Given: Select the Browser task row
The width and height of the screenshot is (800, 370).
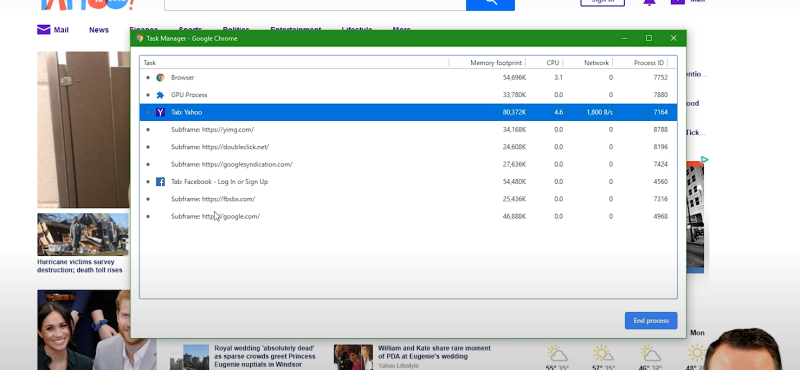Looking at the screenshot, I should [x=408, y=78].
